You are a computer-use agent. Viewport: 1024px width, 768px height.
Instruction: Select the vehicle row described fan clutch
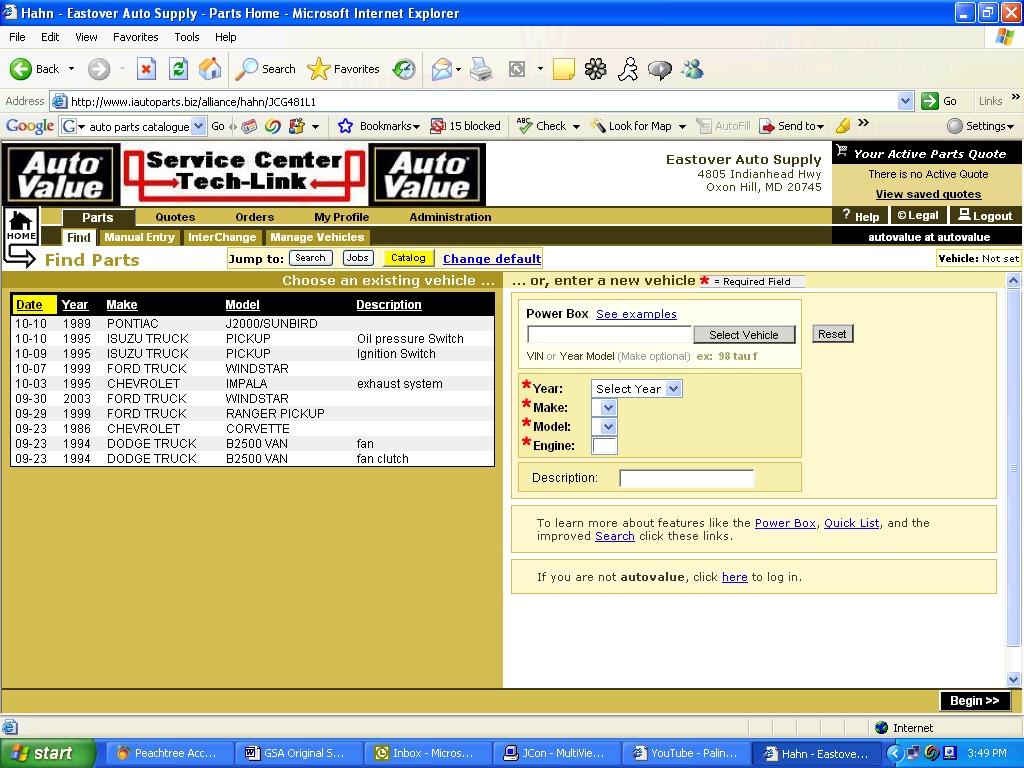(x=253, y=458)
